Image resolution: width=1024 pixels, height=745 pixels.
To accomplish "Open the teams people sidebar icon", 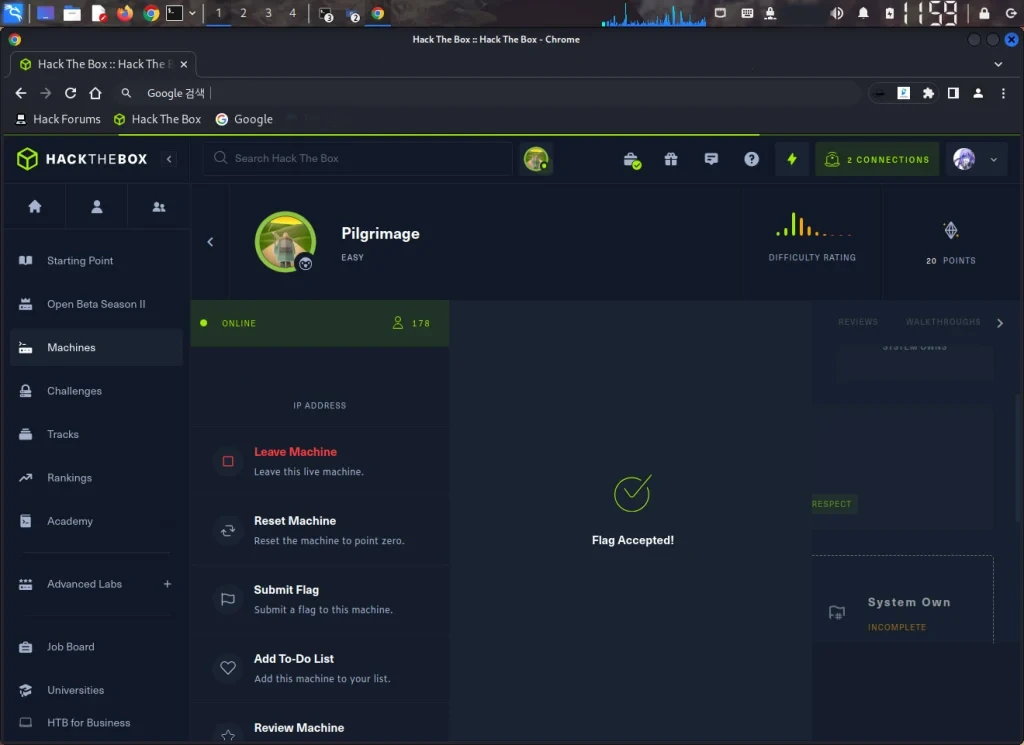I will click(x=159, y=207).
